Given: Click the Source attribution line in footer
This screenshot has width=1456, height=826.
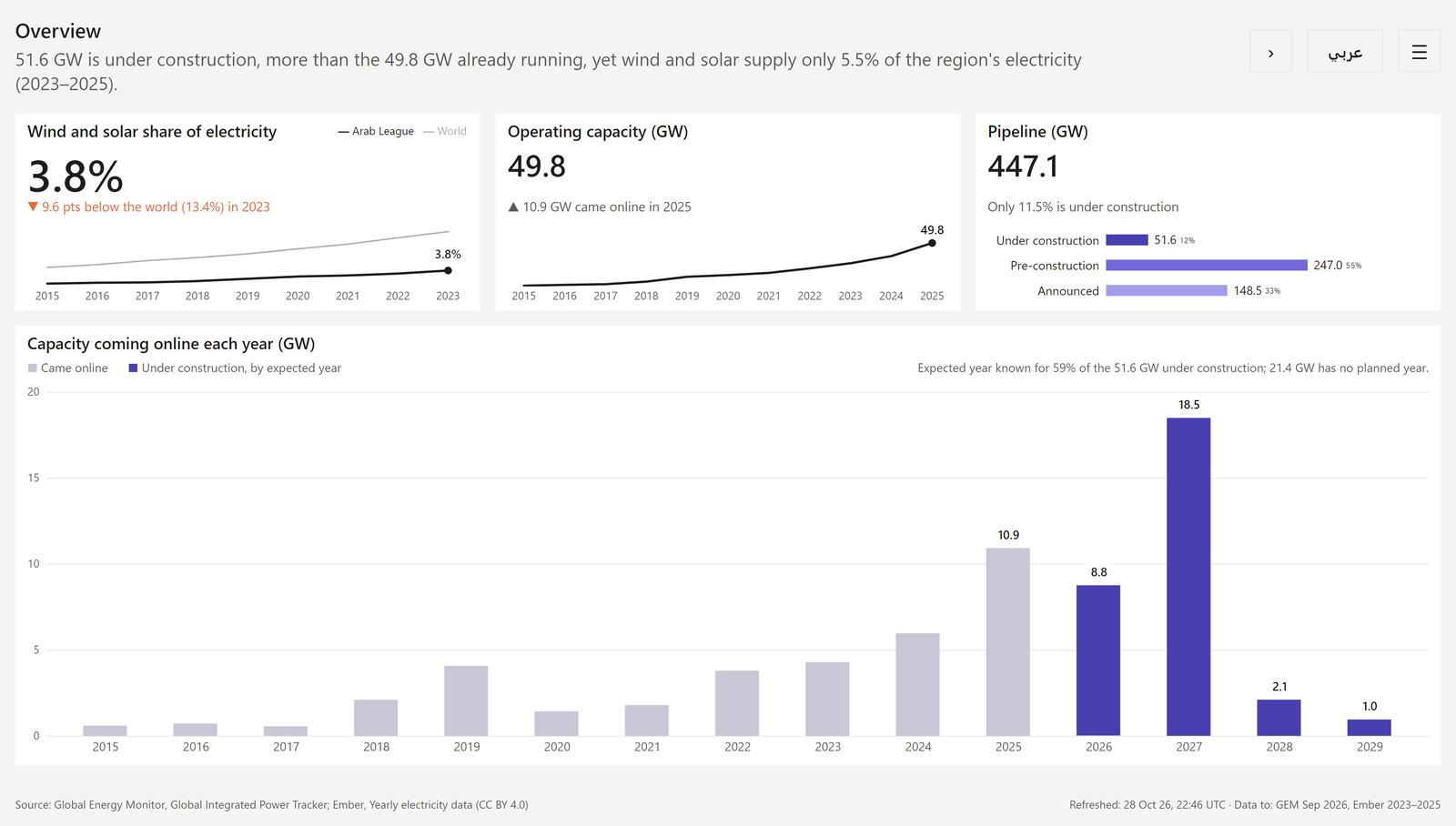Looking at the screenshot, I should 272,805.
